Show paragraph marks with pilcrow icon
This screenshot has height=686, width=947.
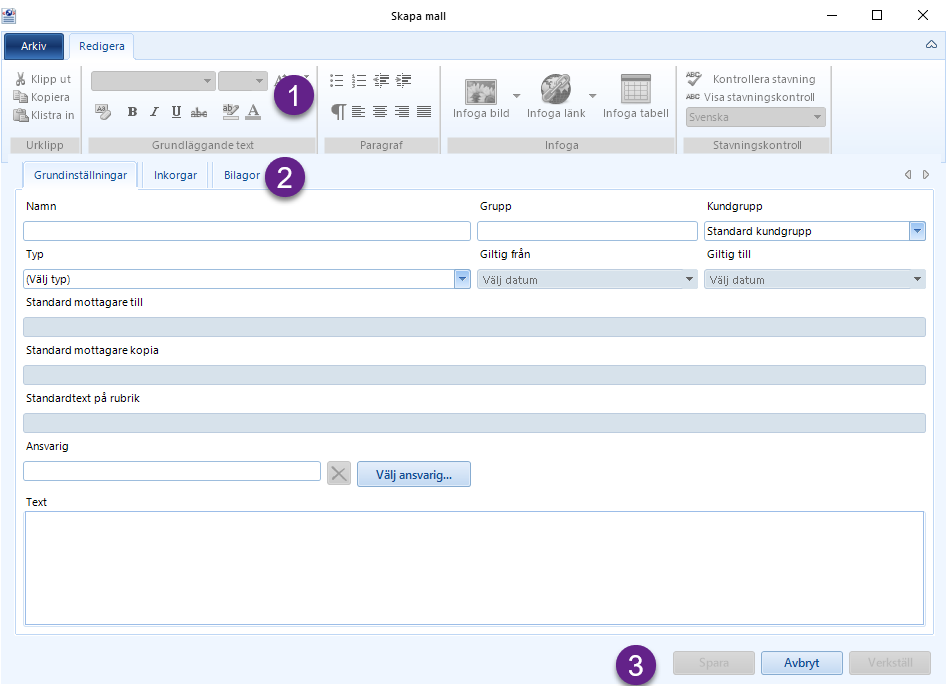coord(338,112)
